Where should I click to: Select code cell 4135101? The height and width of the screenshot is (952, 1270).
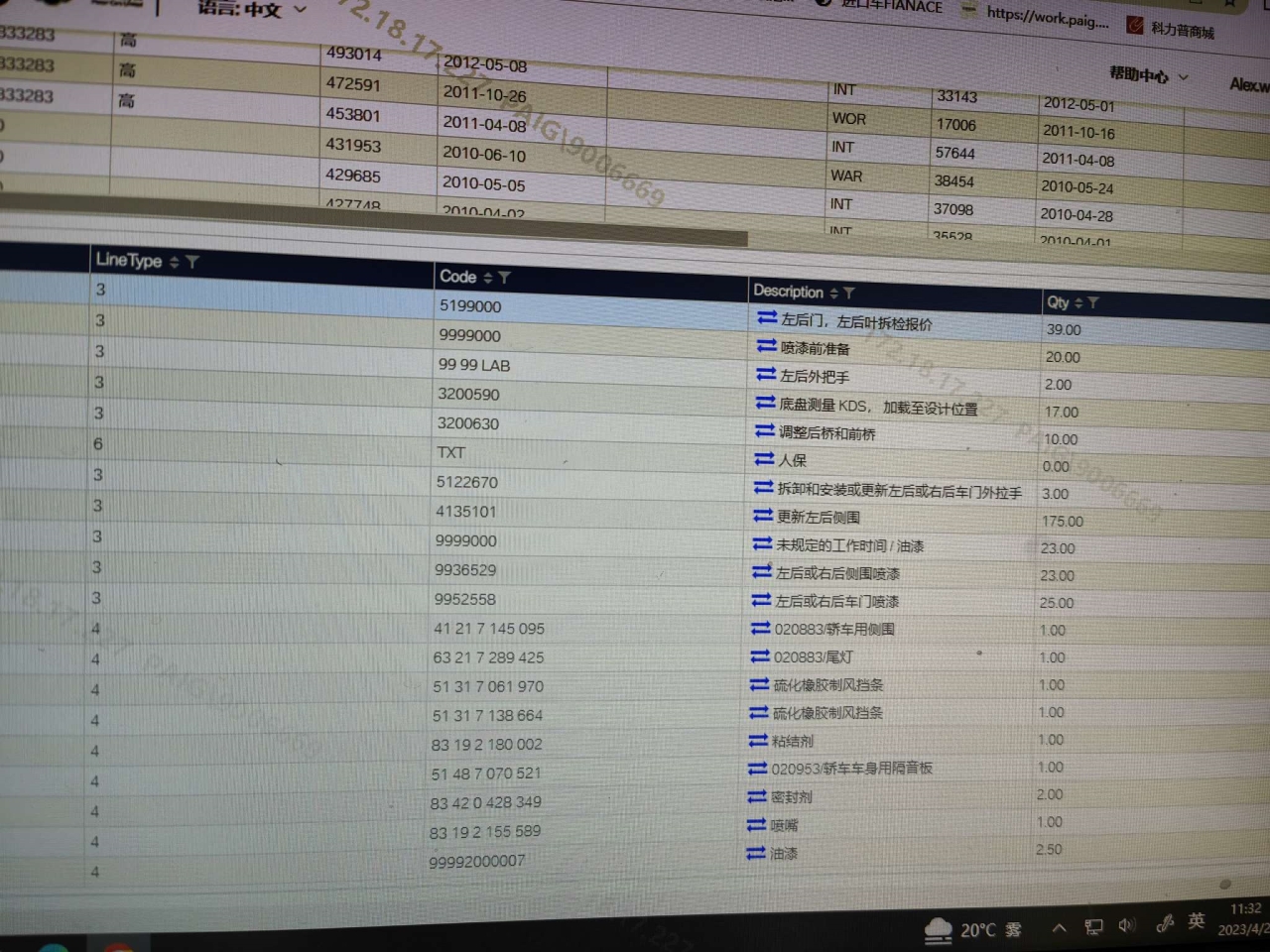(466, 511)
